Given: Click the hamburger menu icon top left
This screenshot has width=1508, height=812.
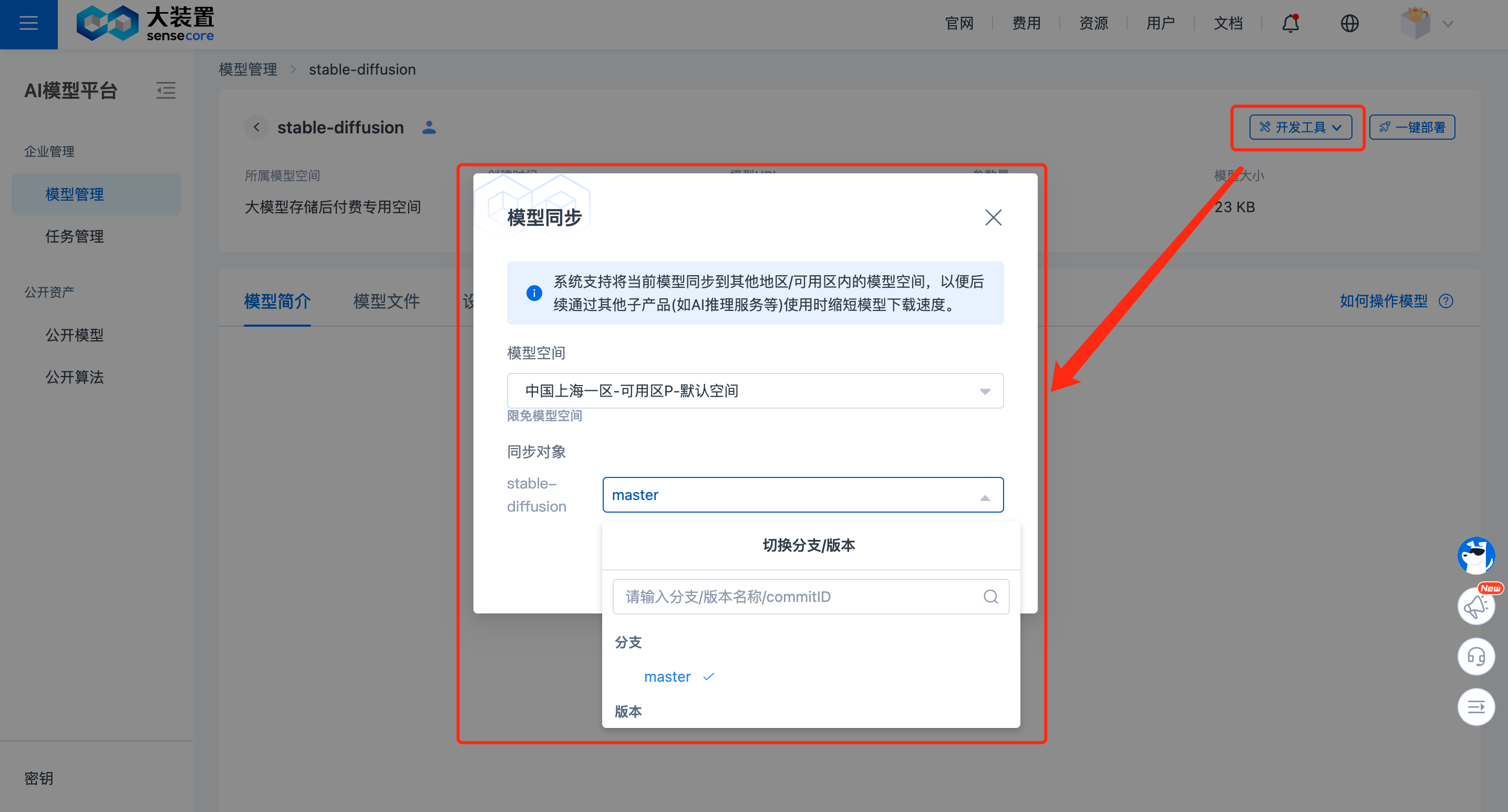Looking at the screenshot, I should pyautogui.click(x=29, y=23).
